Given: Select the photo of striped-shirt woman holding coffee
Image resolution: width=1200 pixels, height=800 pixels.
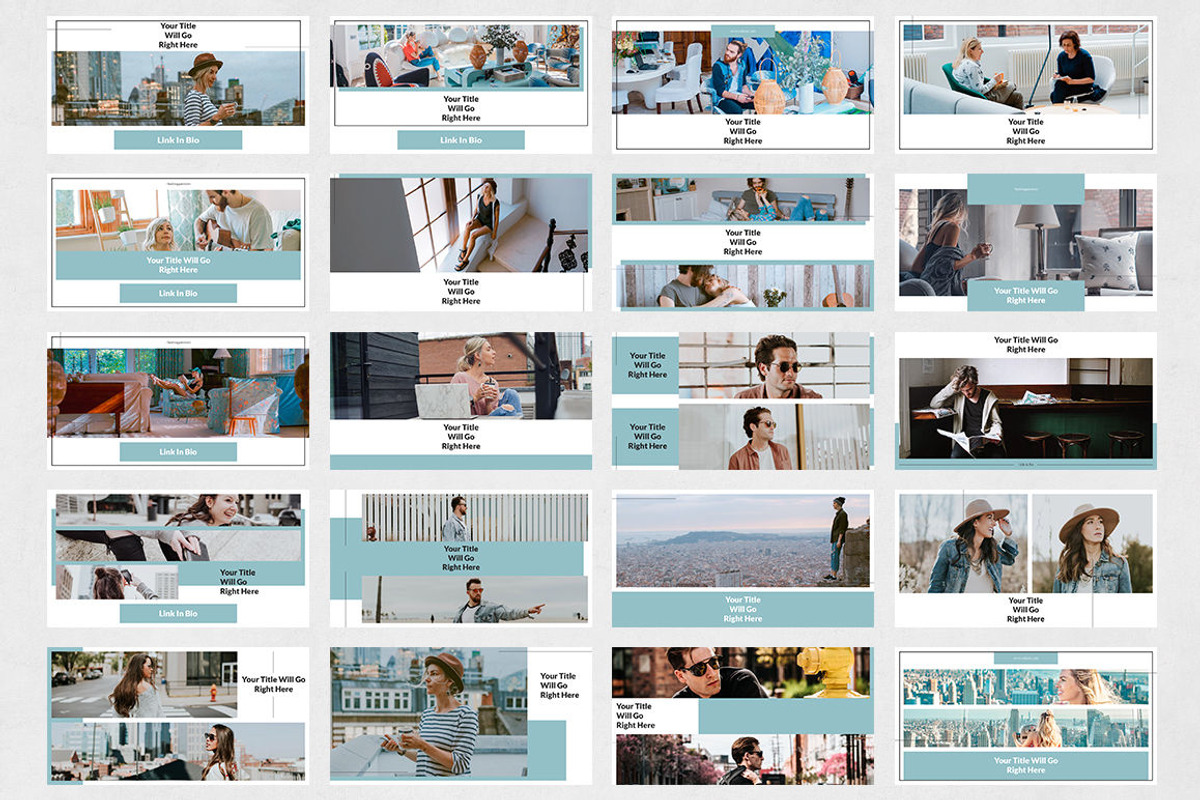Looking at the screenshot, I should [429, 712].
